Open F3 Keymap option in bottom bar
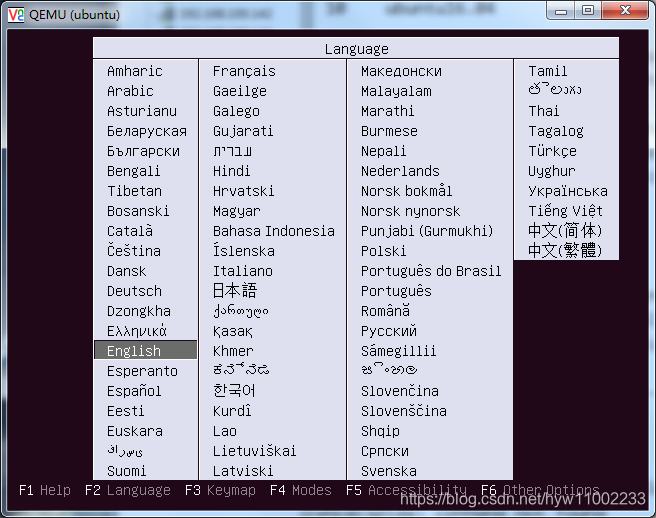656x518 pixels. point(220,490)
